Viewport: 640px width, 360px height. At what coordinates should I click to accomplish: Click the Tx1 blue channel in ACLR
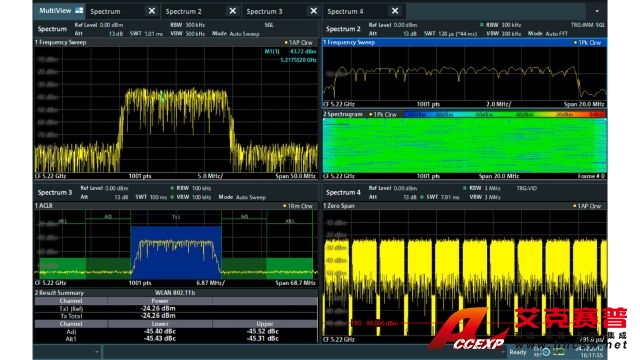pyautogui.click(x=176, y=252)
